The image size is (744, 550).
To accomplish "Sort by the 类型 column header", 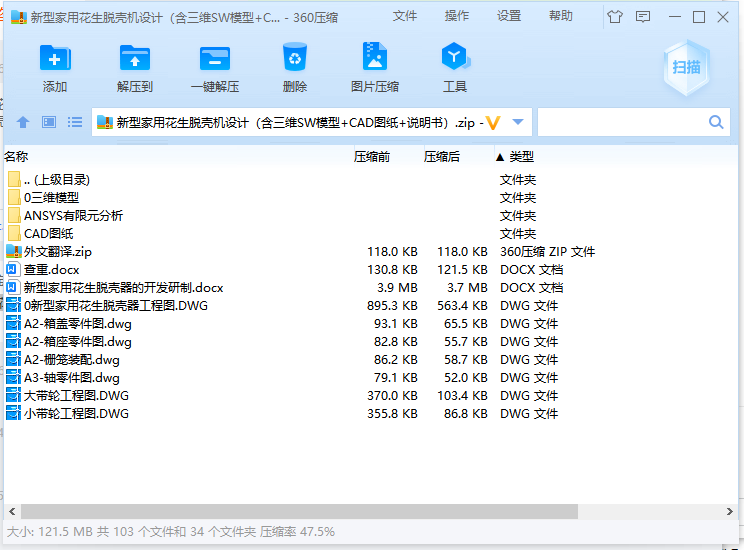I will point(521,157).
